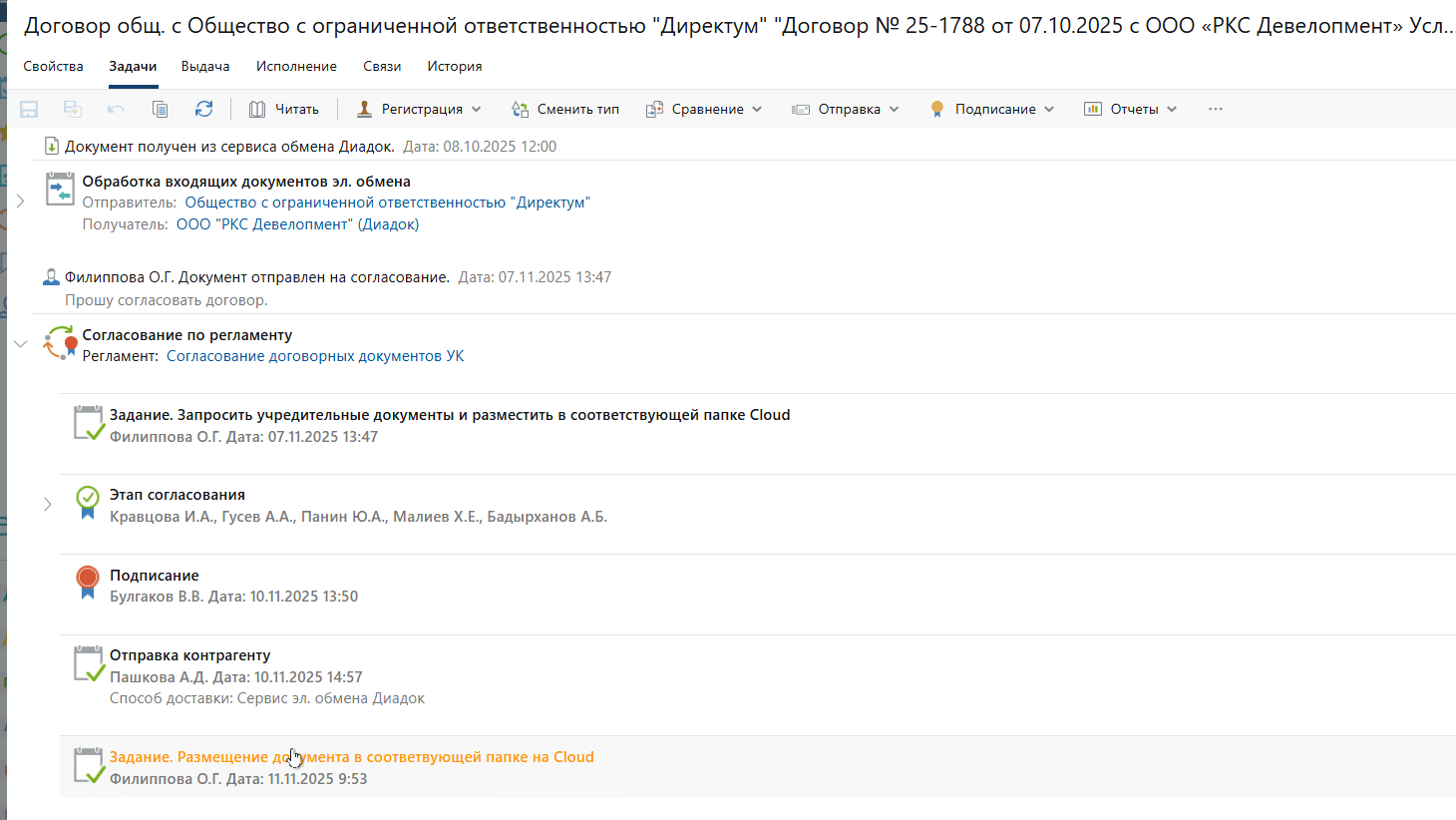Click the Сменить тип toolbar button

click(x=565, y=109)
